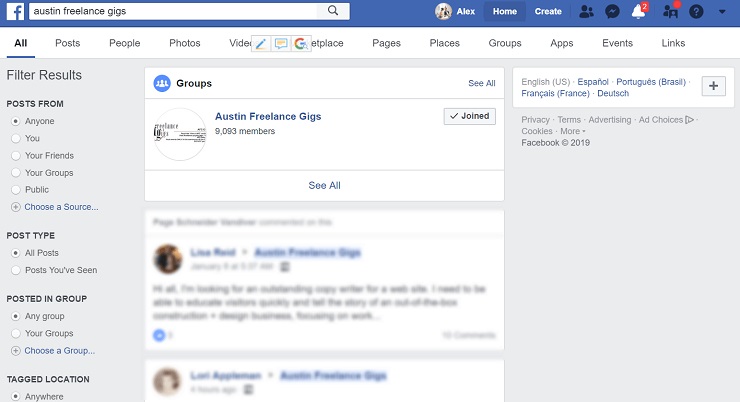Open the account dropdown arrow

click(x=722, y=11)
